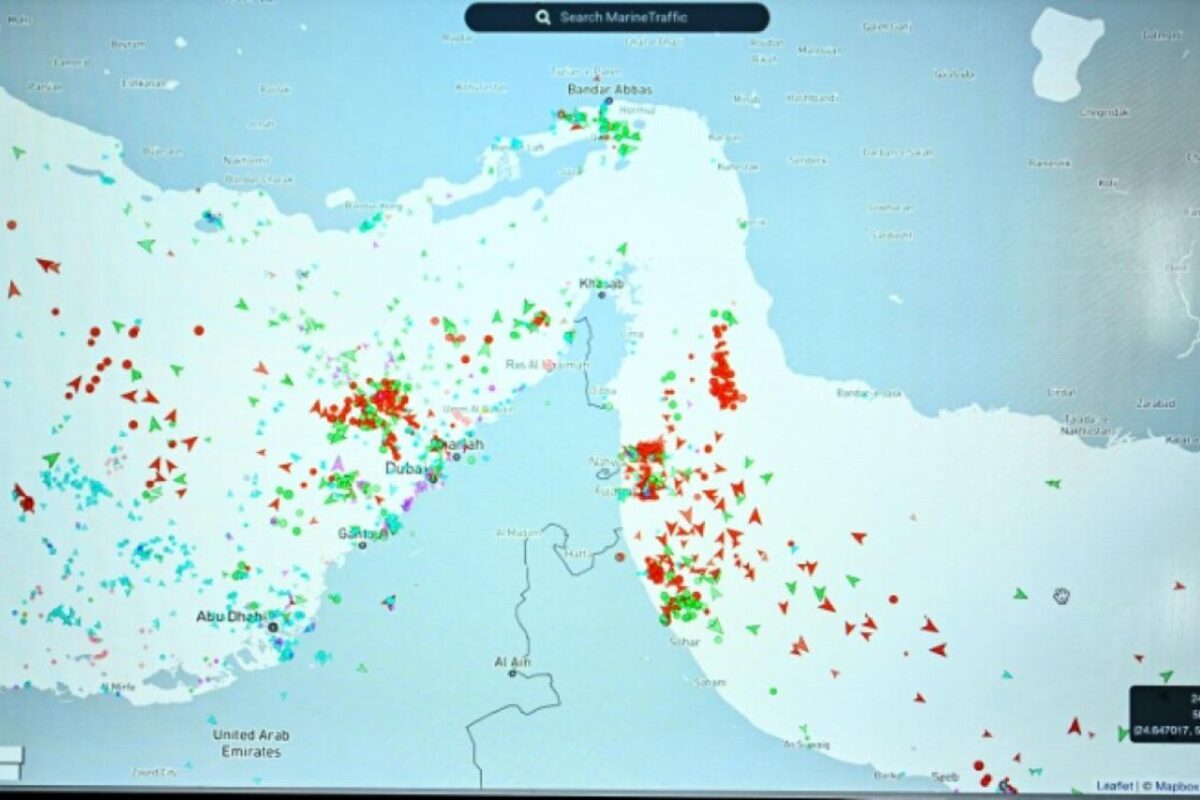Click the Hatta town label
The height and width of the screenshot is (800, 1200).
578,551
